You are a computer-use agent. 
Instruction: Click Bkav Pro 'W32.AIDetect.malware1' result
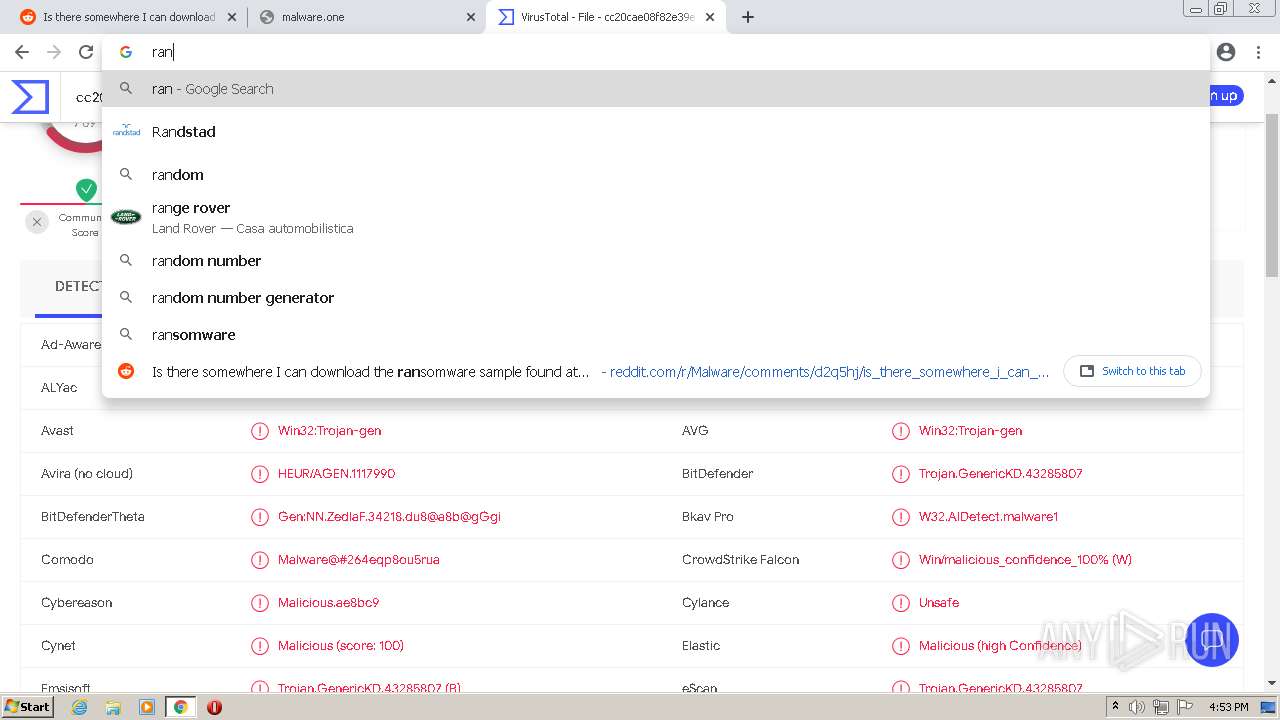point(988,517)
